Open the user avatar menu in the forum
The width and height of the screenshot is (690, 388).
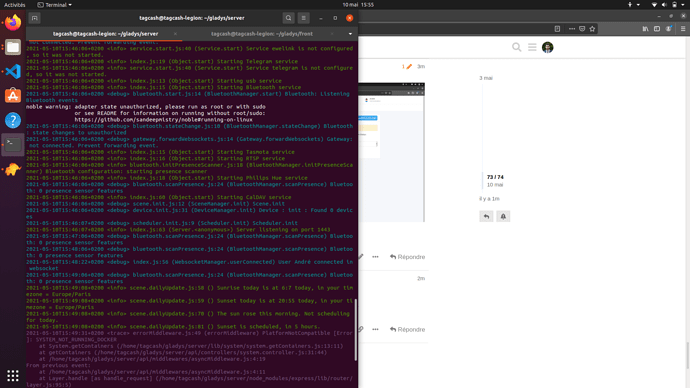click(547, 47)
